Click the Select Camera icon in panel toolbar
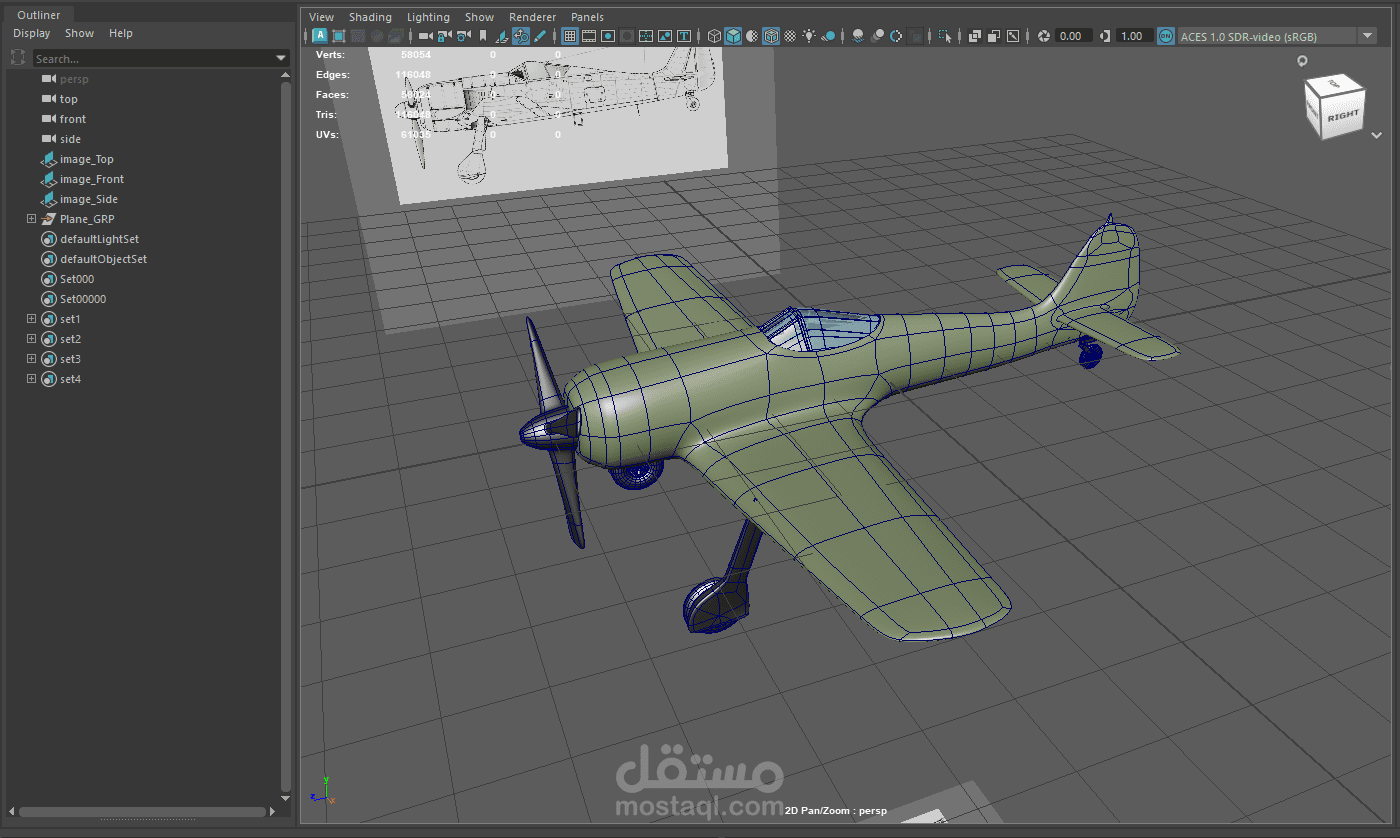Viewport: 1400px width, 838px height. click(x=425, y=36)
